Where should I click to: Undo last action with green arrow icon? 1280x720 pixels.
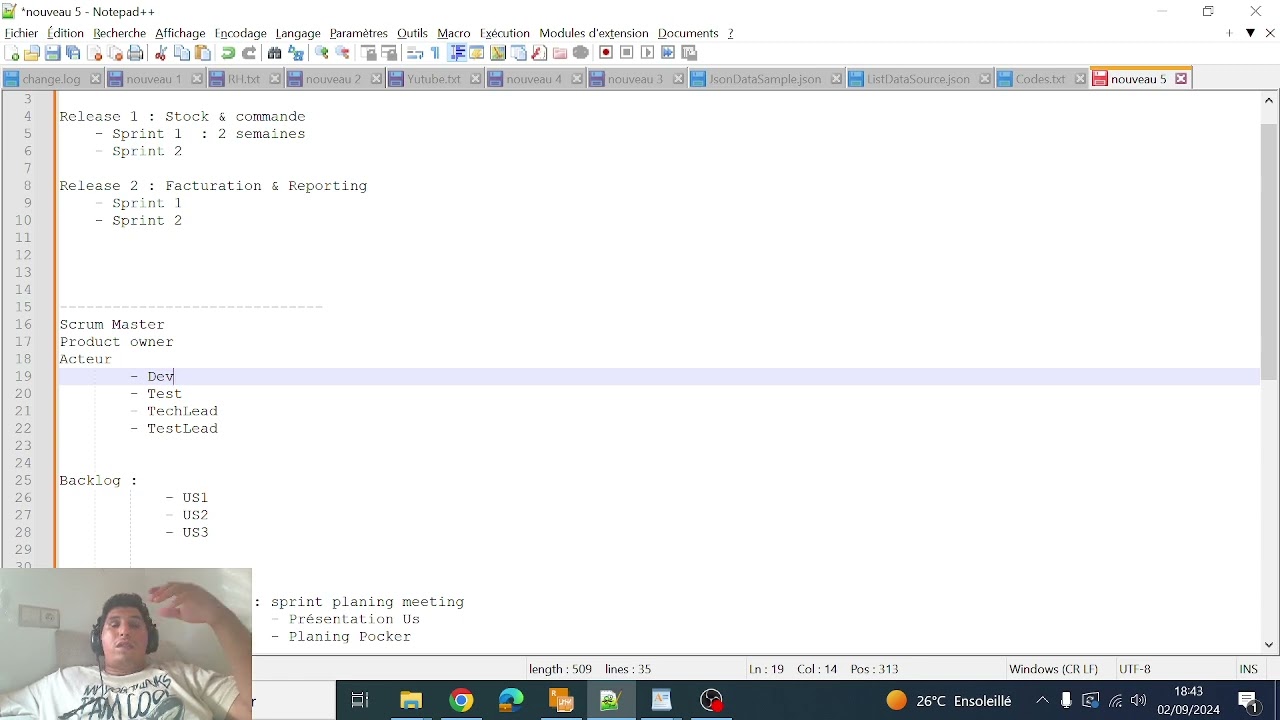[228, 53]
